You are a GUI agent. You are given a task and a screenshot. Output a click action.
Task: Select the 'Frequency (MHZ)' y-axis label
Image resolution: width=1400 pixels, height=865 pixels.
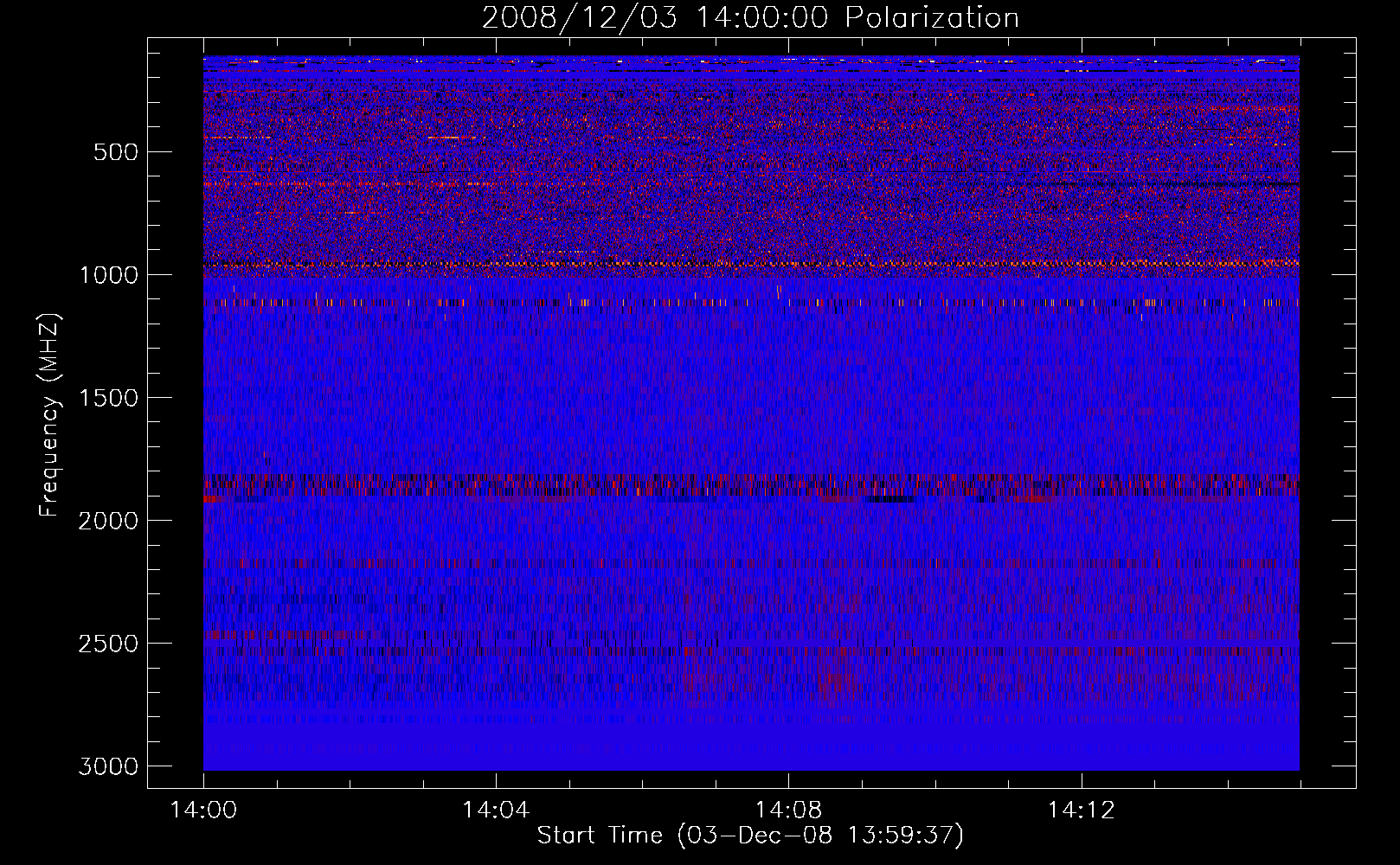(x=51, y=415)
